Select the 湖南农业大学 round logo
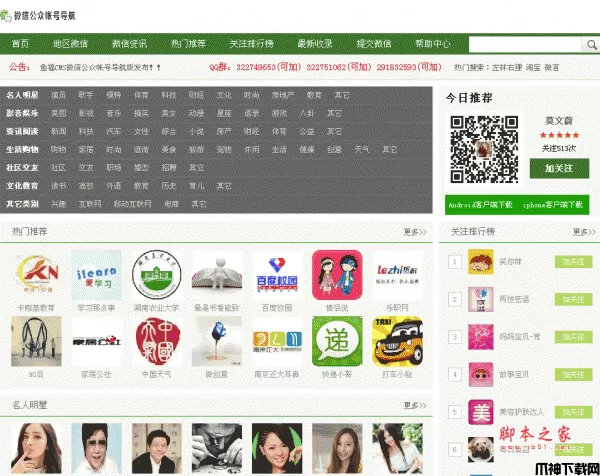The width and height of the screenshot is (600, 476). coord(157,275)
